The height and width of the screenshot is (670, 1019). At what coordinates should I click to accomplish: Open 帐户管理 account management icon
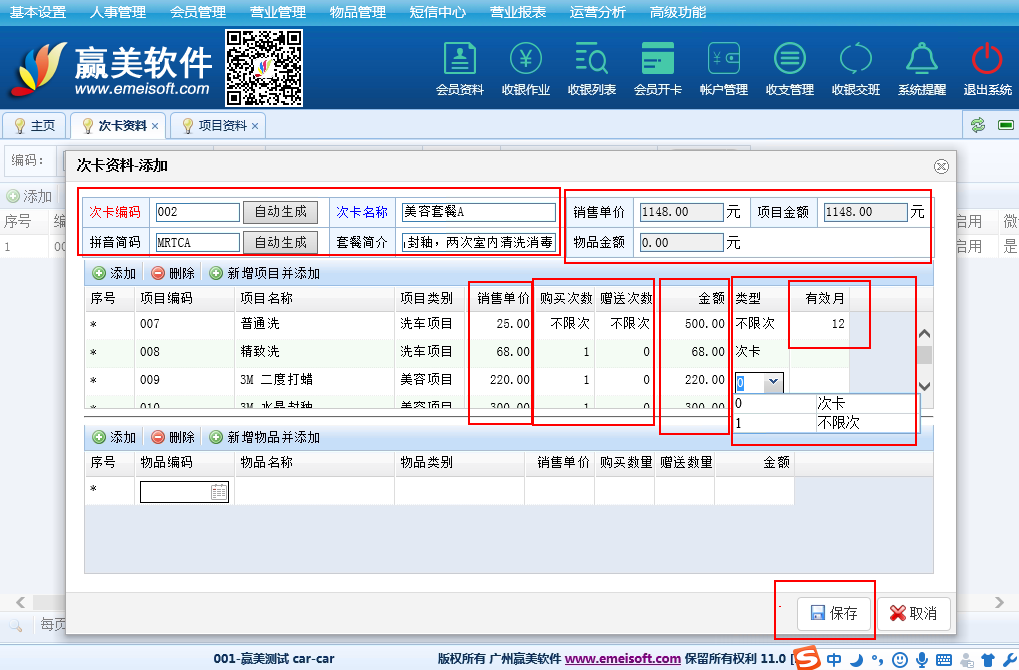coord(723,67)
